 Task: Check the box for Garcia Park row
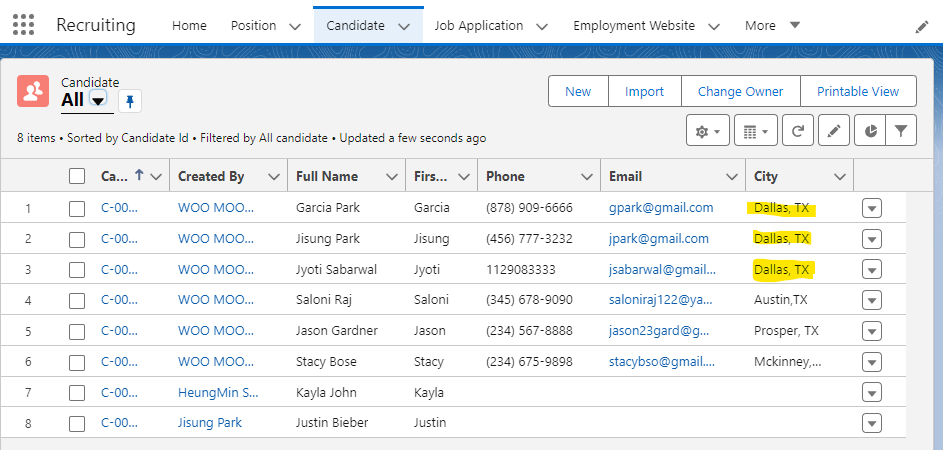(x=77, y=208)
